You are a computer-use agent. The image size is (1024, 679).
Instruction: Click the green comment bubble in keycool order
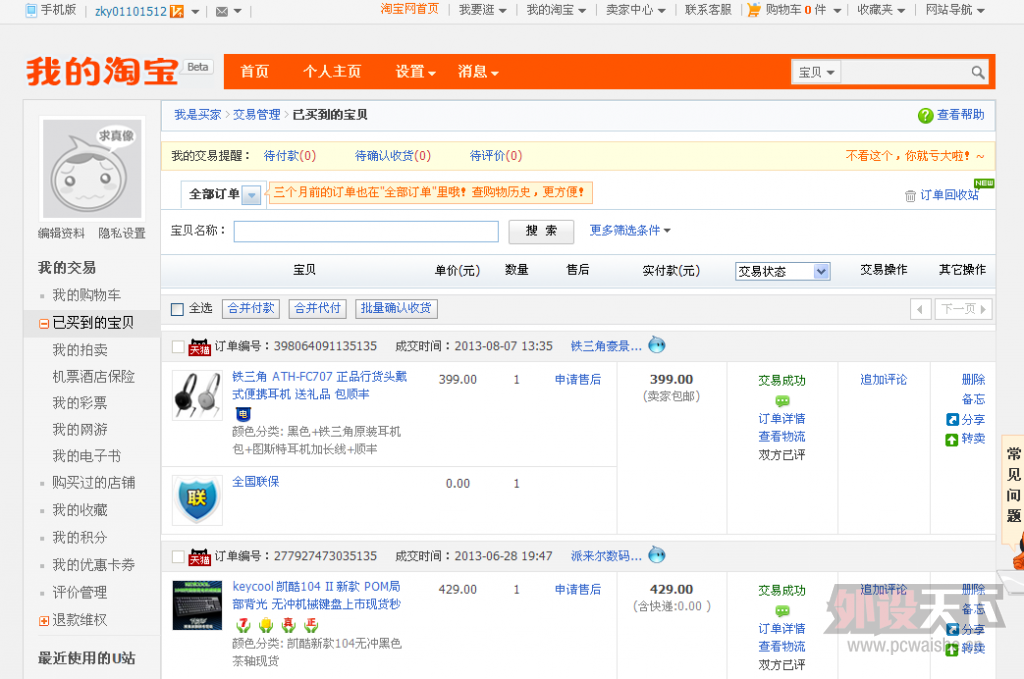coord(782,610)
